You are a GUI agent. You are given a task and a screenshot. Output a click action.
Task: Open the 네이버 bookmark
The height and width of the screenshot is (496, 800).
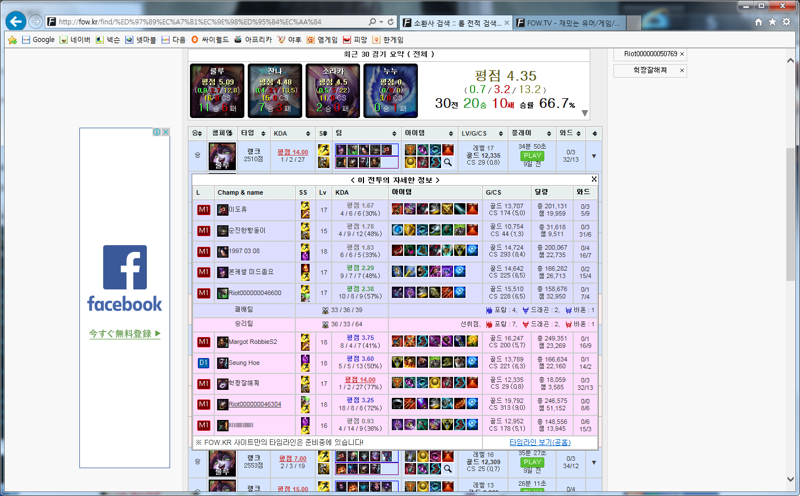point(75,40)
